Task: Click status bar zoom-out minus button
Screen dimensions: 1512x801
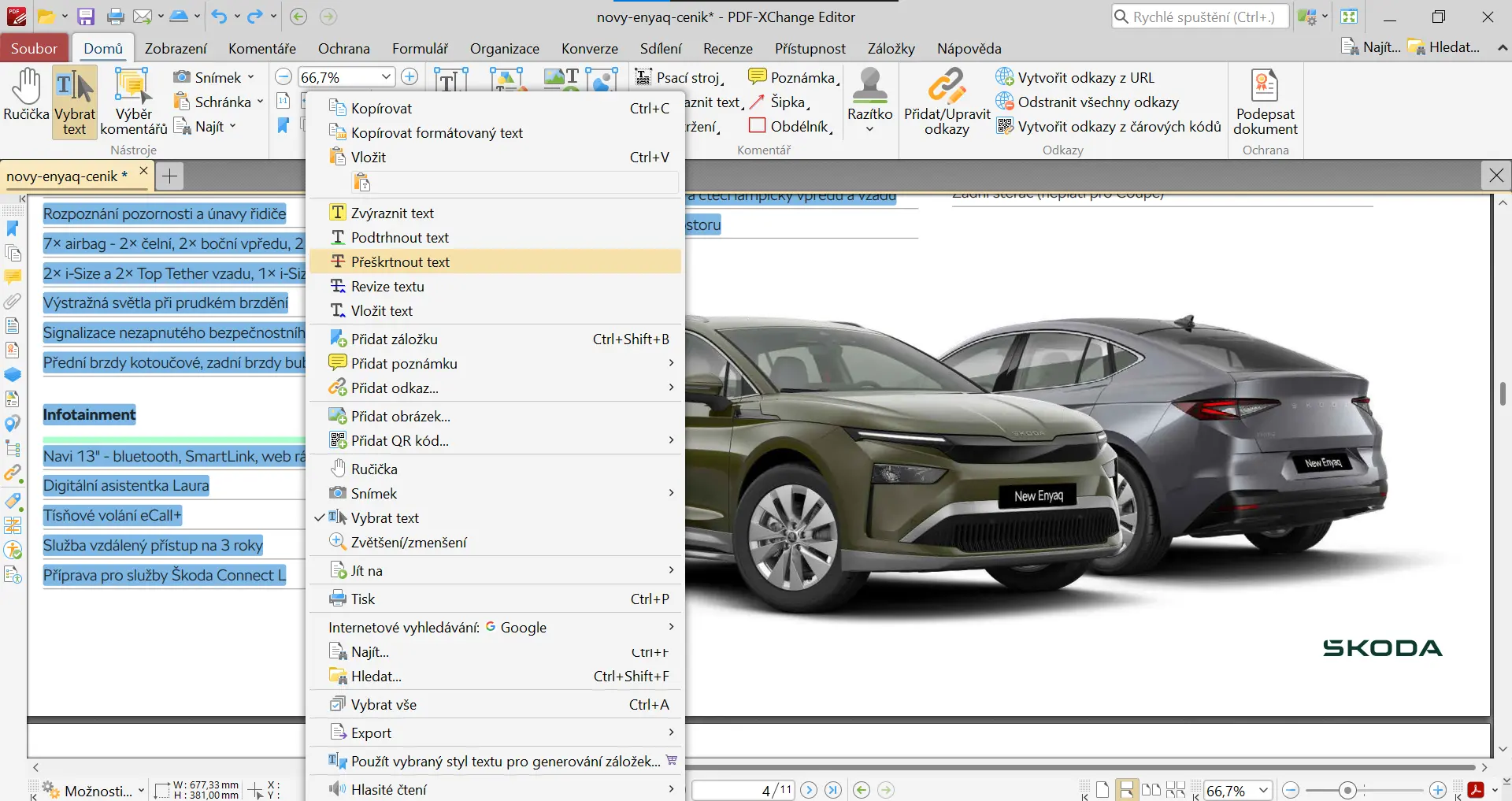Action: 1291,790
